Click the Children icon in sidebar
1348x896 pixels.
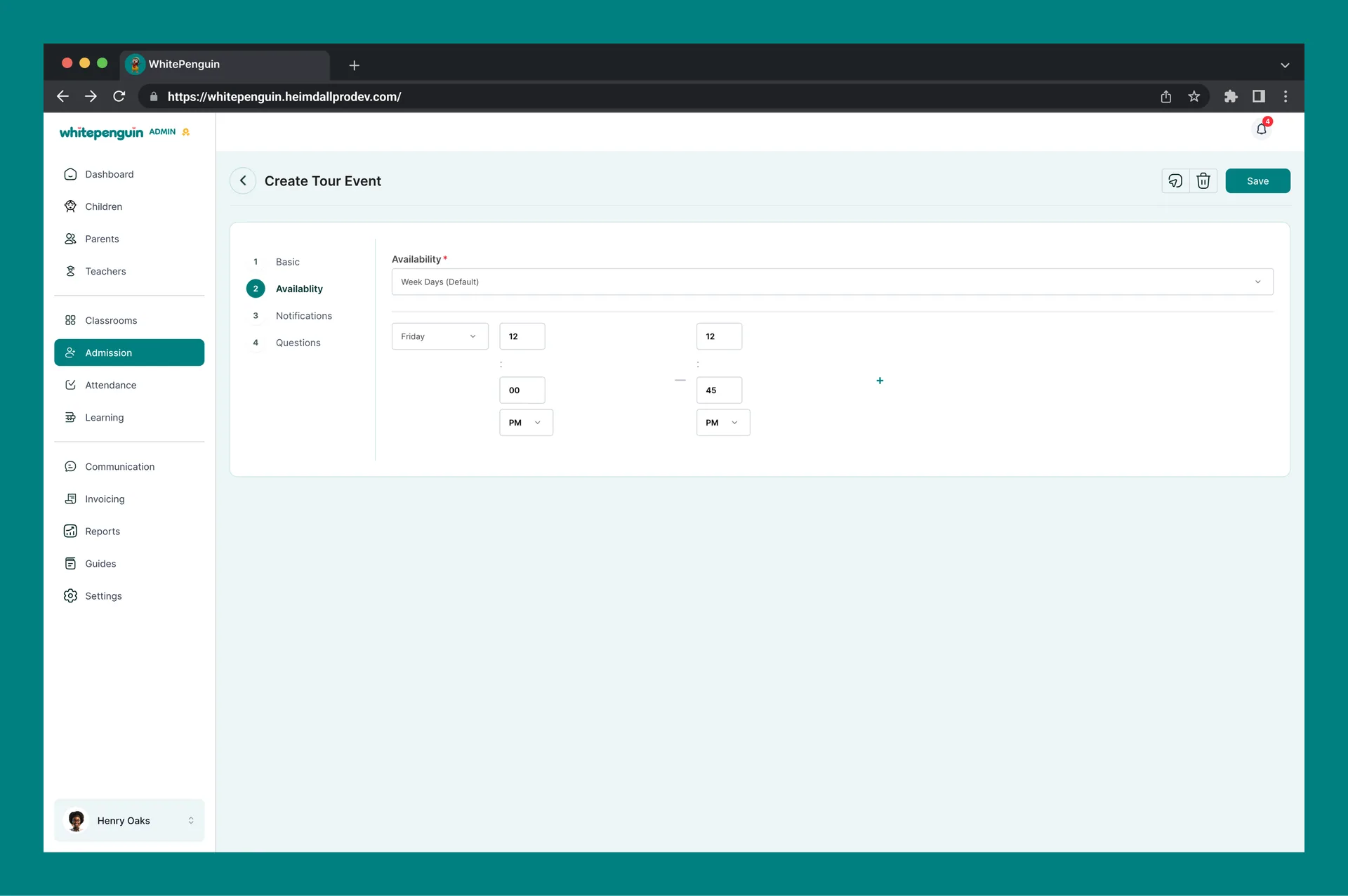coord(70,206)
